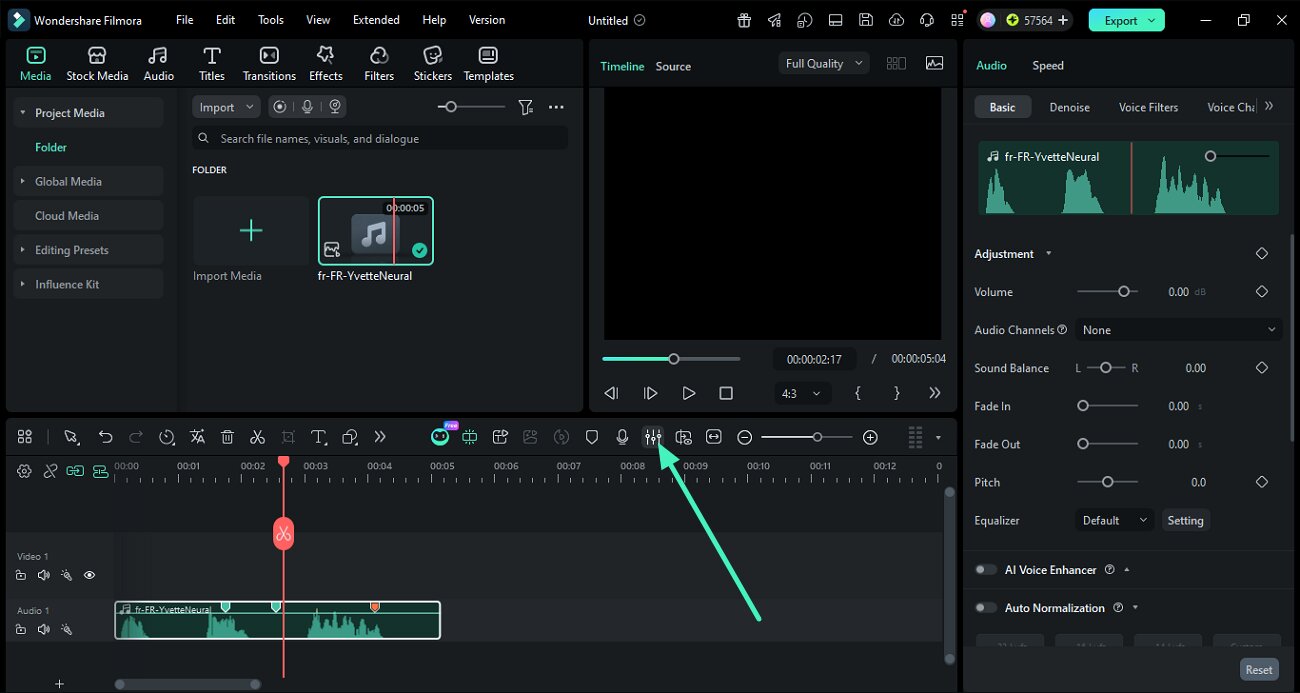The width and height of the screenshot is (1300, 693).
Task: Toggle the Auto Normalization switch
Action: pyautogui.click(x=986, y=608)
